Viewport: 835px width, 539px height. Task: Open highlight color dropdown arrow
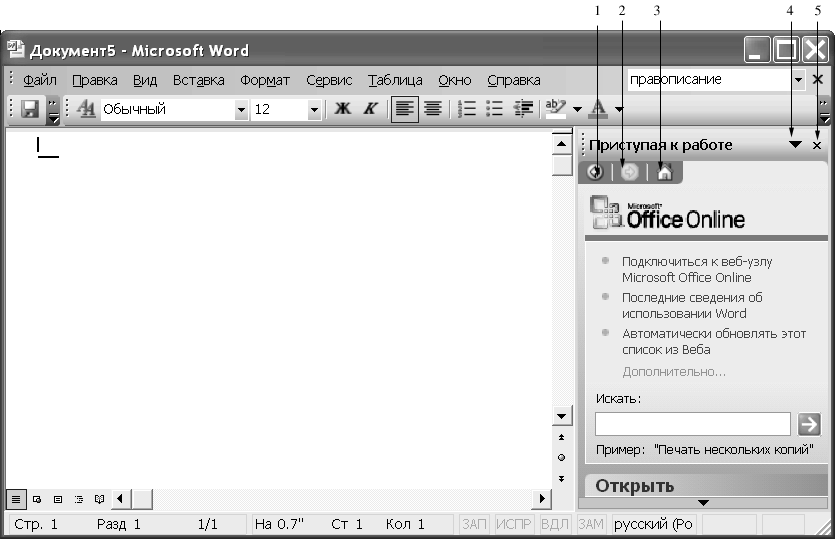click(577, 110)
